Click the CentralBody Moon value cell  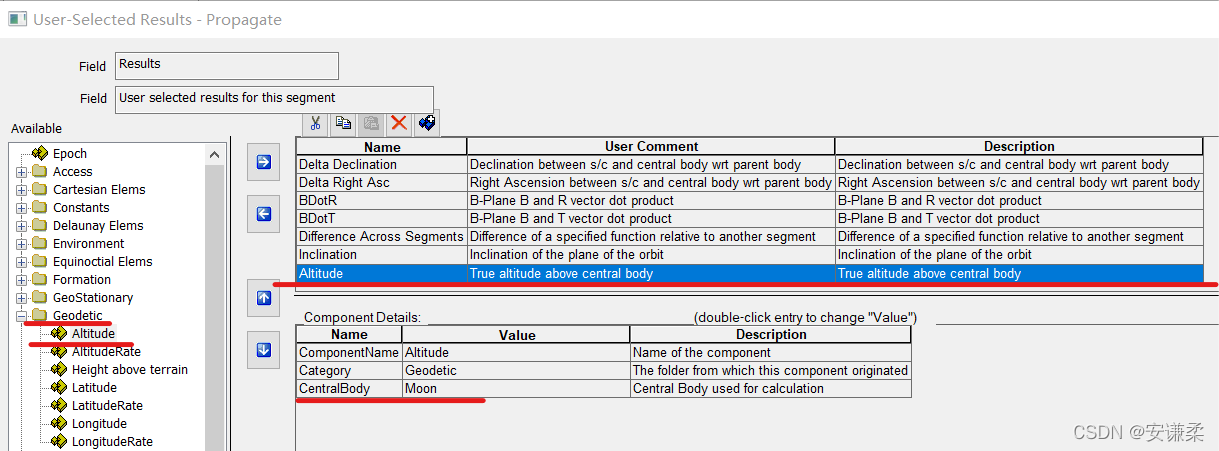tap(515, 388)
